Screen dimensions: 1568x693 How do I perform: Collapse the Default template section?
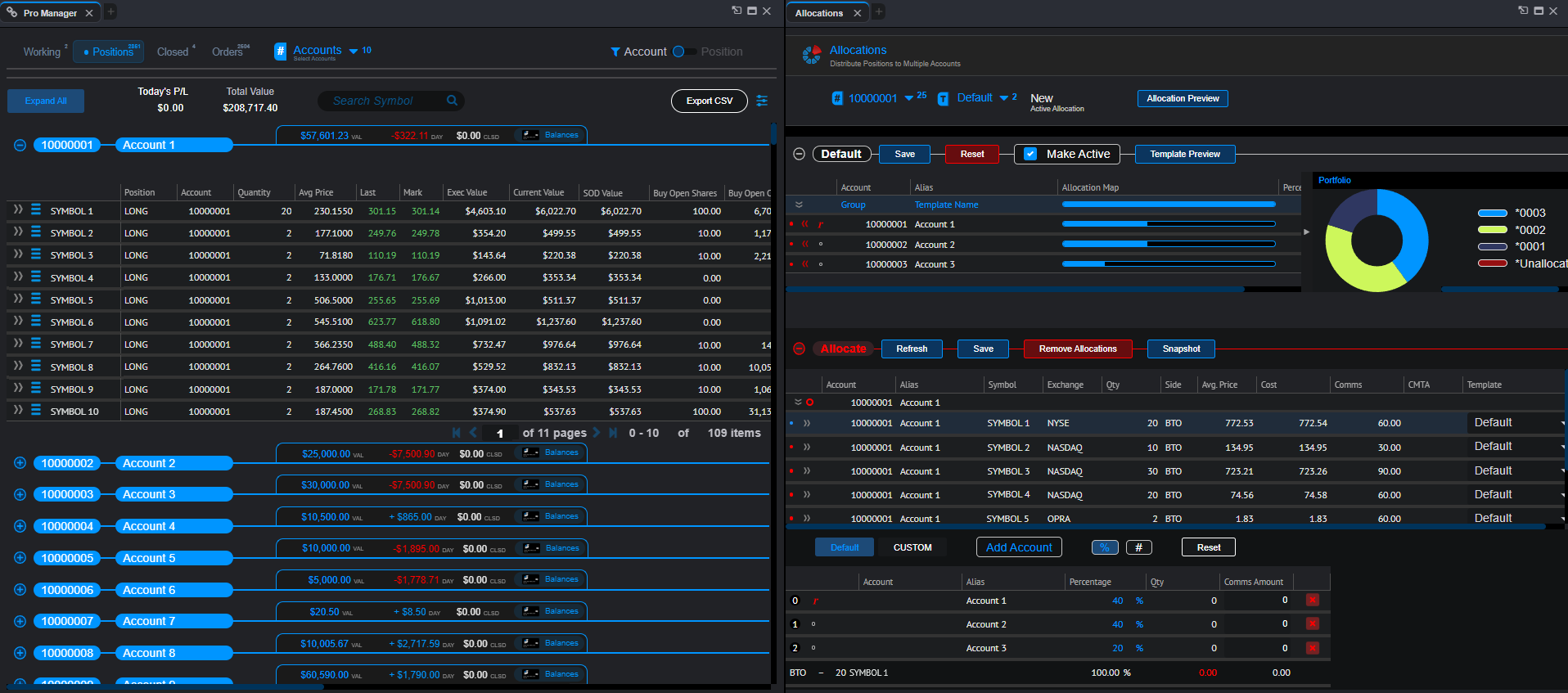[800, 154]
